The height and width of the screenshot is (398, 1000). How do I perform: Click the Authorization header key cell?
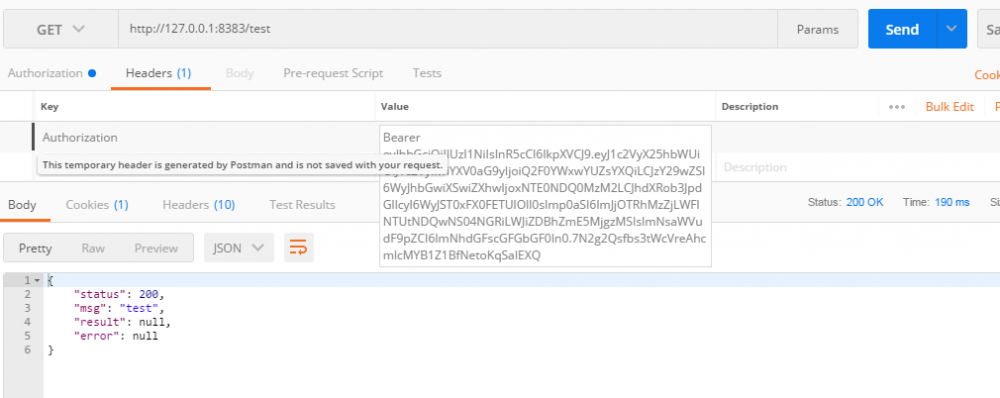pyautogui.click(x=204, y=137)
